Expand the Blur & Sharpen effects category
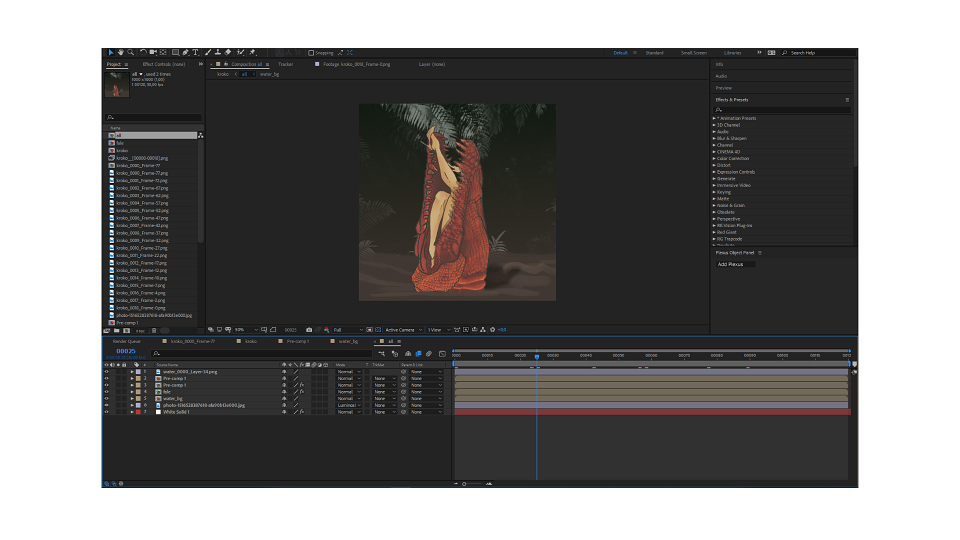960x540 pixels. point(714,138)
